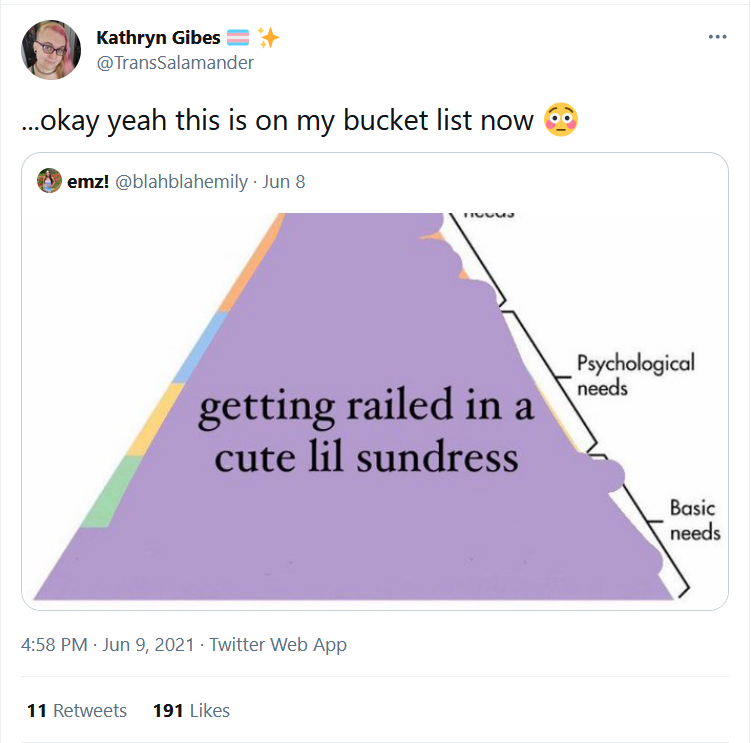Open the @TransSalamander handle
This screenshot has height=743, width=751.
click(x=175, y=63)
